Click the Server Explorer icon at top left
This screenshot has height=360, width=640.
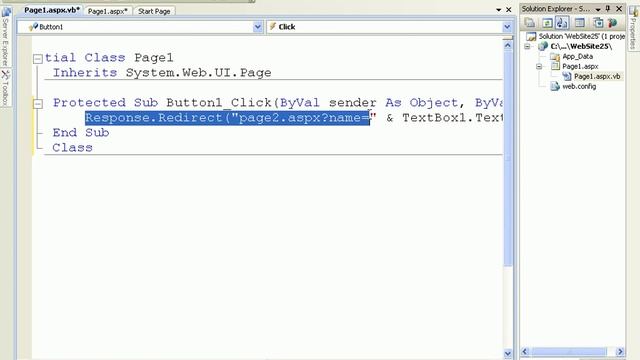pos(6,11)
